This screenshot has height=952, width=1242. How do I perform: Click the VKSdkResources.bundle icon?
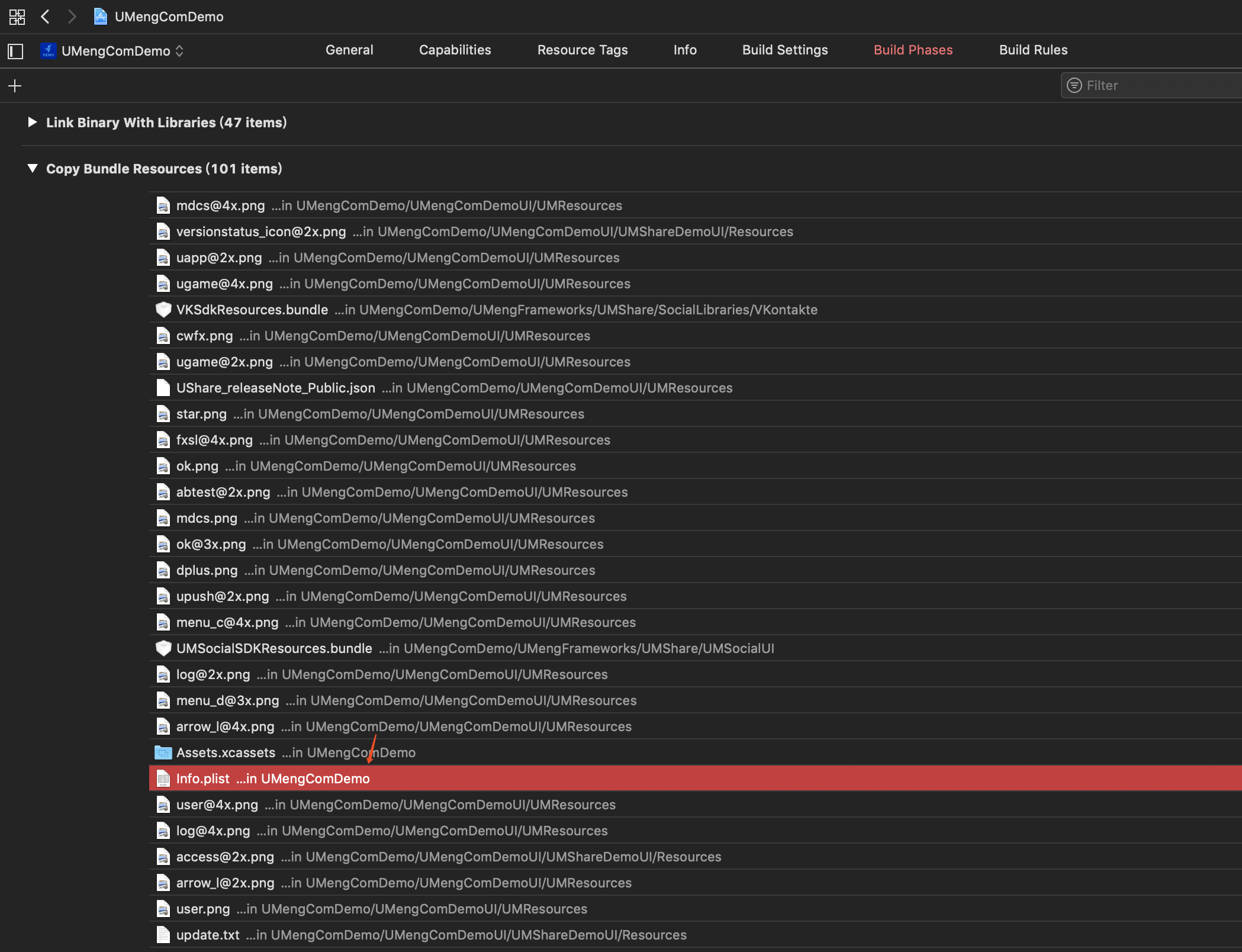pos(163,310)
